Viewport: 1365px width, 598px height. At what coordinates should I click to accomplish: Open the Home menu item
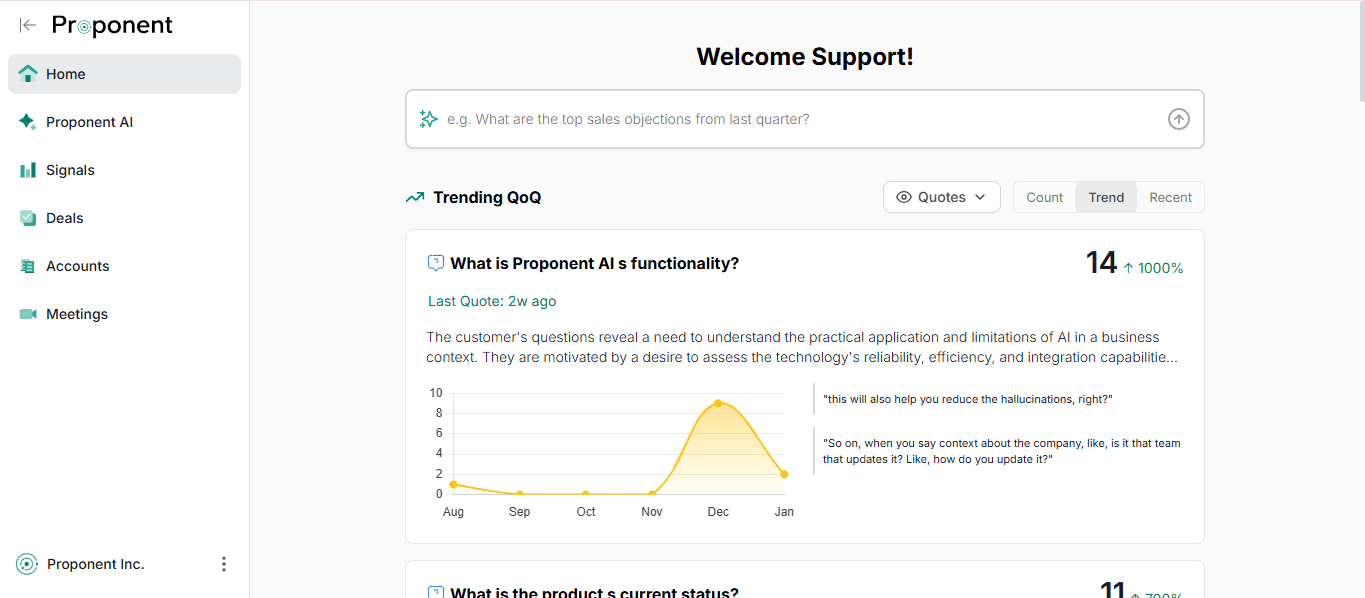tap(124, 74)
